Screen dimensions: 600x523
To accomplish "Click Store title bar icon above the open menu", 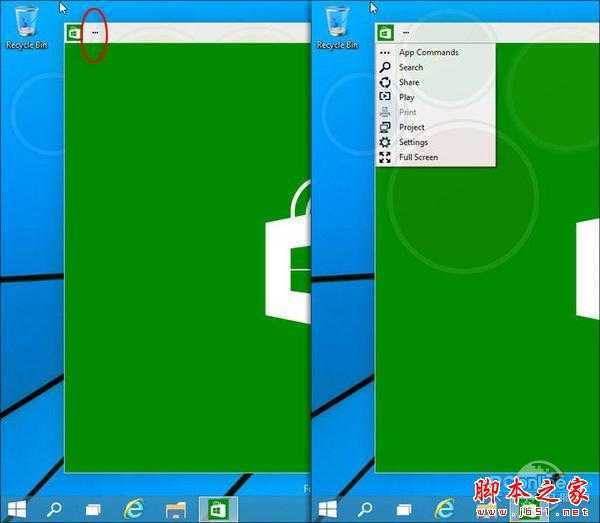I will pyautogui.click(x=385, y=33).
